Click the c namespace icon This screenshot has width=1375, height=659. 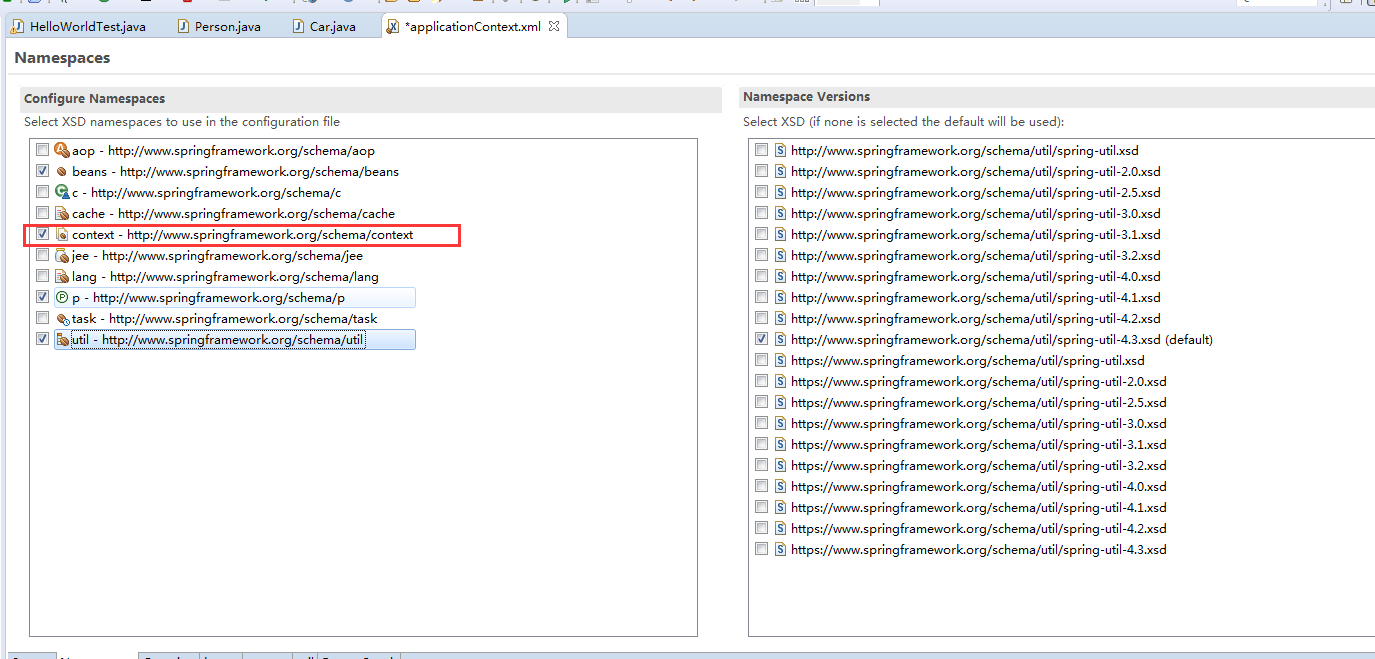pyautogui.click(x=62, y=193)
